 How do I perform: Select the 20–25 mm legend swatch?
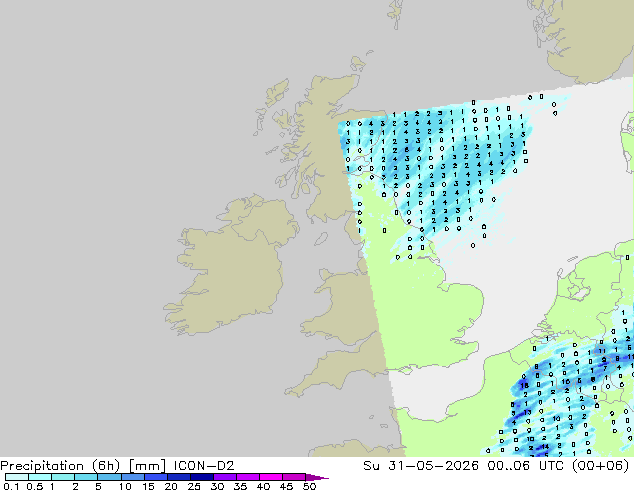[179, 477]
